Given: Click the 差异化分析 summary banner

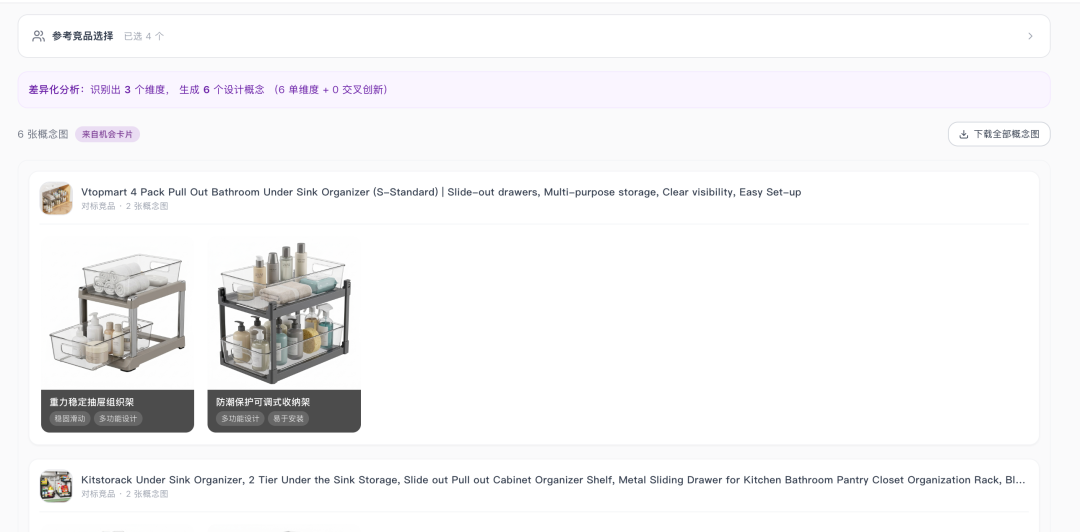Looking at the screenshot, I should [534, 90].
